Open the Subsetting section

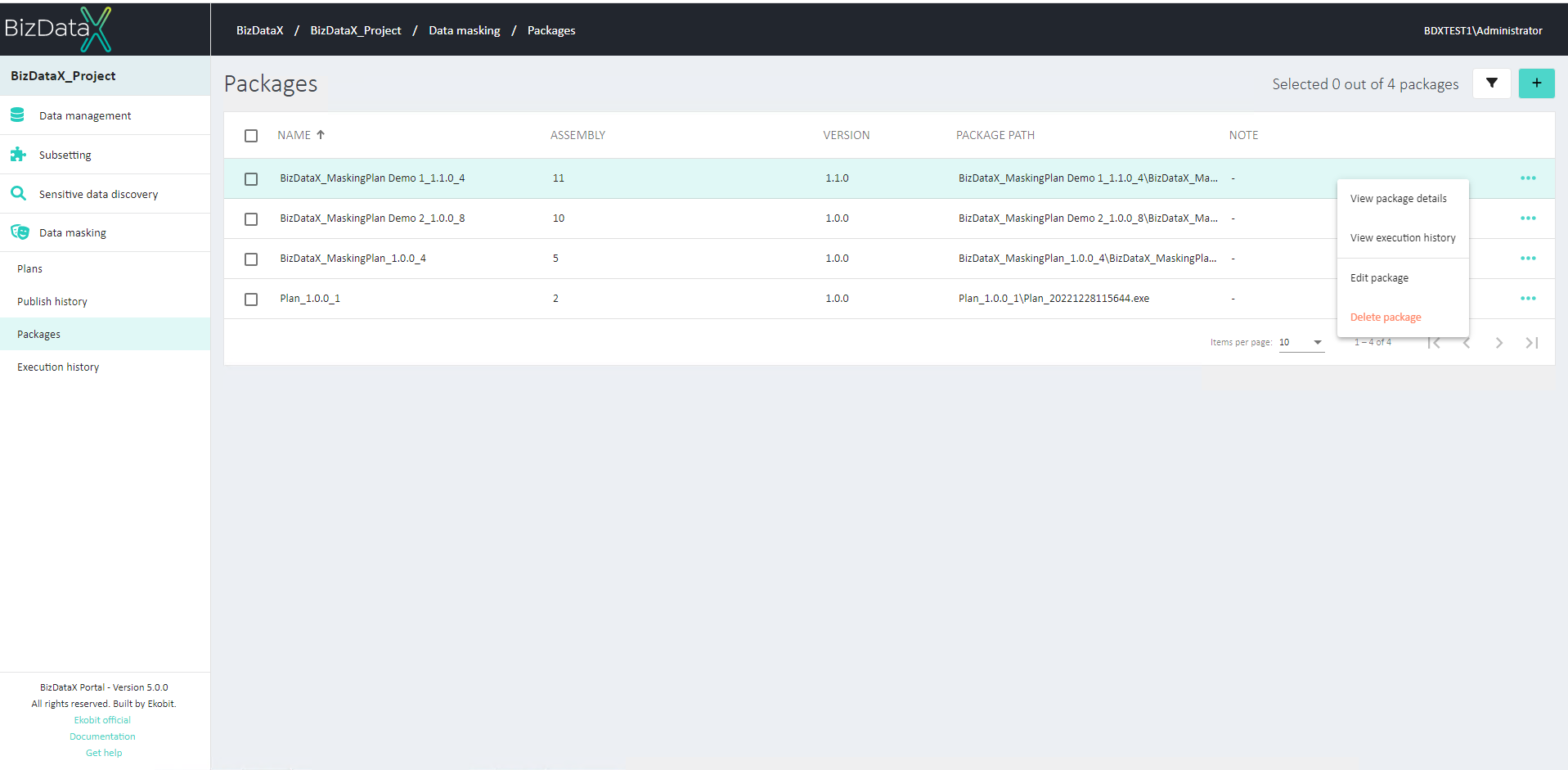point(105,155)
